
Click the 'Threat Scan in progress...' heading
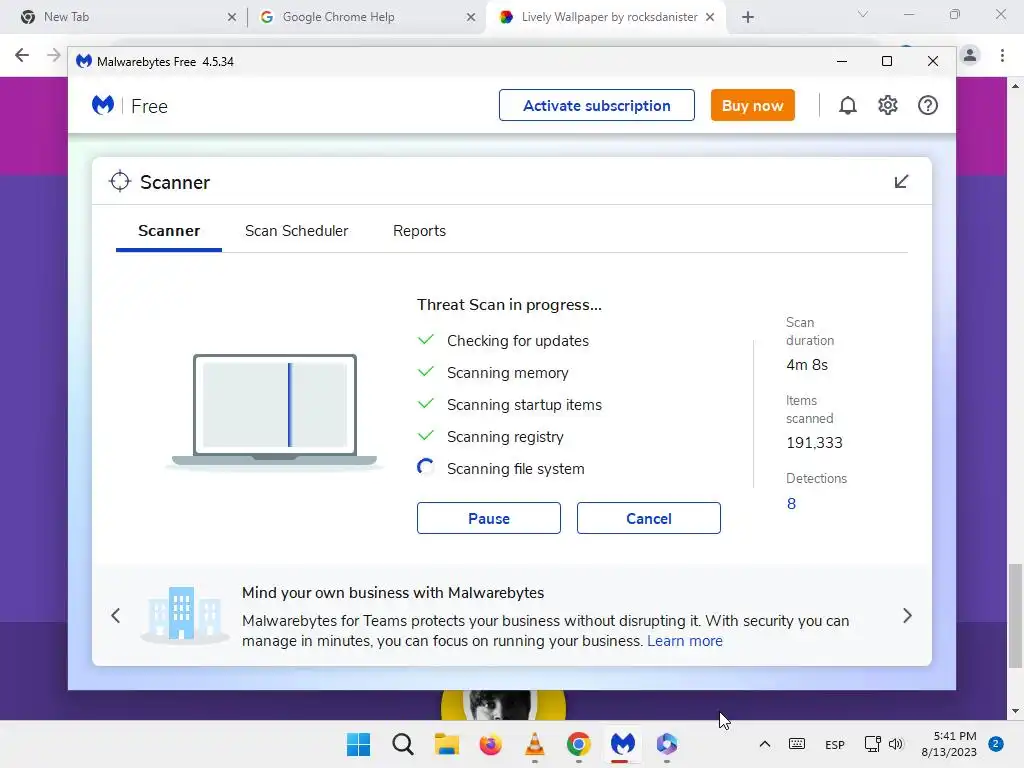pyautogui.click(x=509, y=305)
